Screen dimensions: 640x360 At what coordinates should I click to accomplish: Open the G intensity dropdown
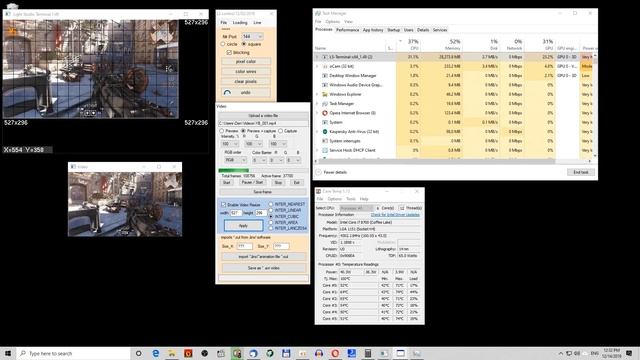click(x=253, y=144)
